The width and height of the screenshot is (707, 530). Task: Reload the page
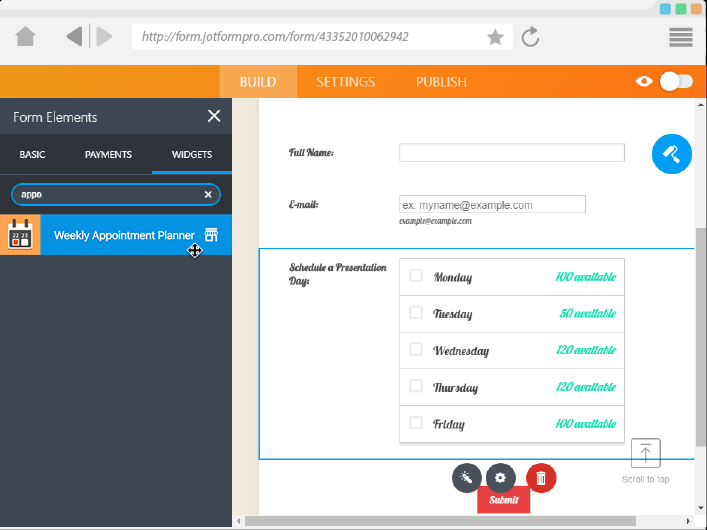(530, 37)
